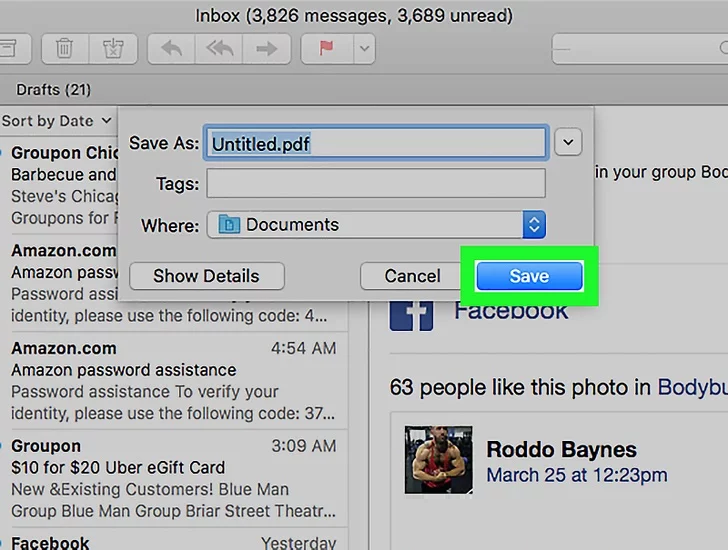This screenshot has width=728, height=550.
Task: Select Groupon $10 for $20 Uber eGift email
Action: coord(174,478)
